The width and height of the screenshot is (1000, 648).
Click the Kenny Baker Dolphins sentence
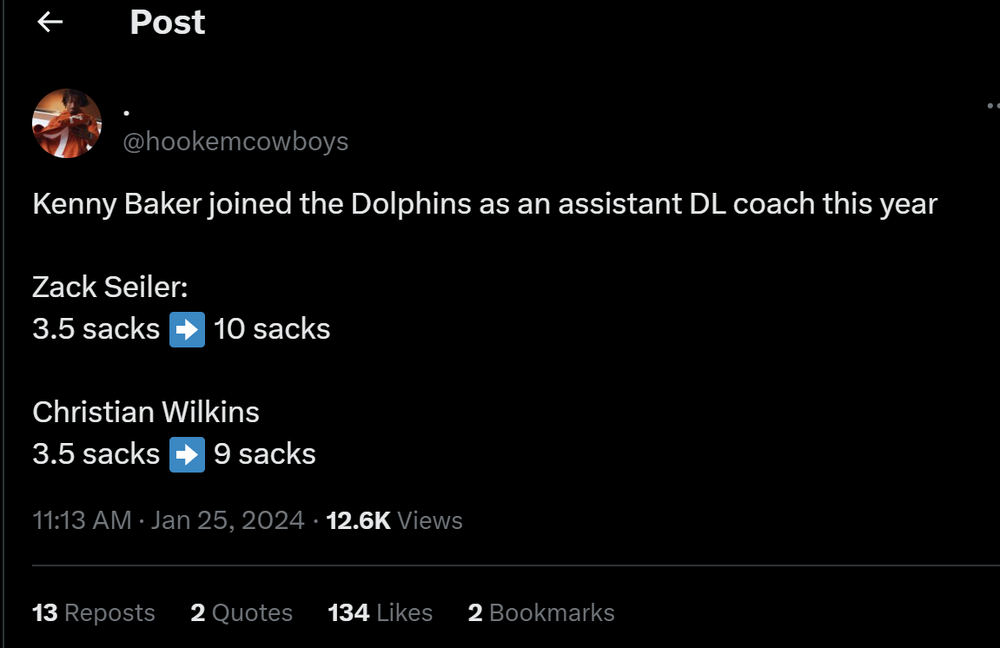point(485,204)
